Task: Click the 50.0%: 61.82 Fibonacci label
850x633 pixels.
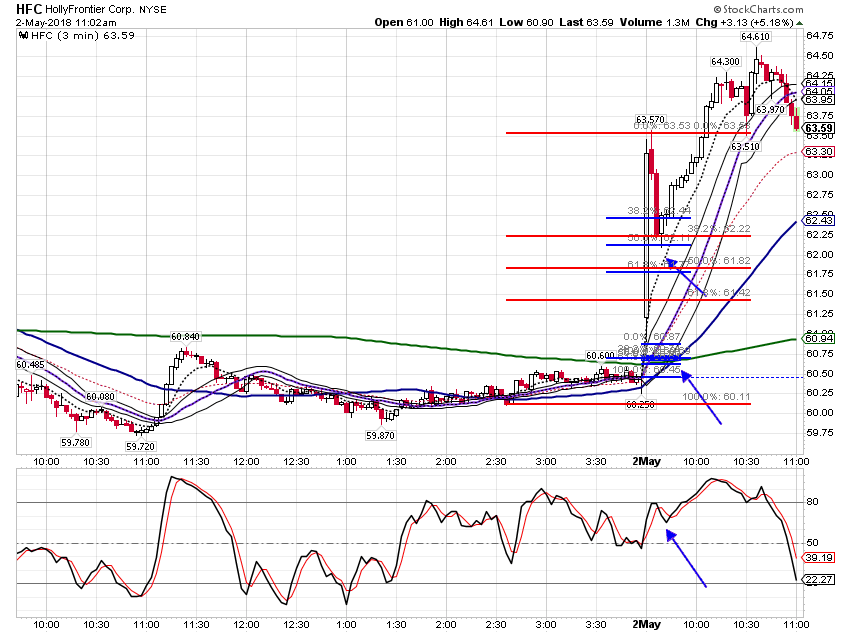Action: click(719, 261)
